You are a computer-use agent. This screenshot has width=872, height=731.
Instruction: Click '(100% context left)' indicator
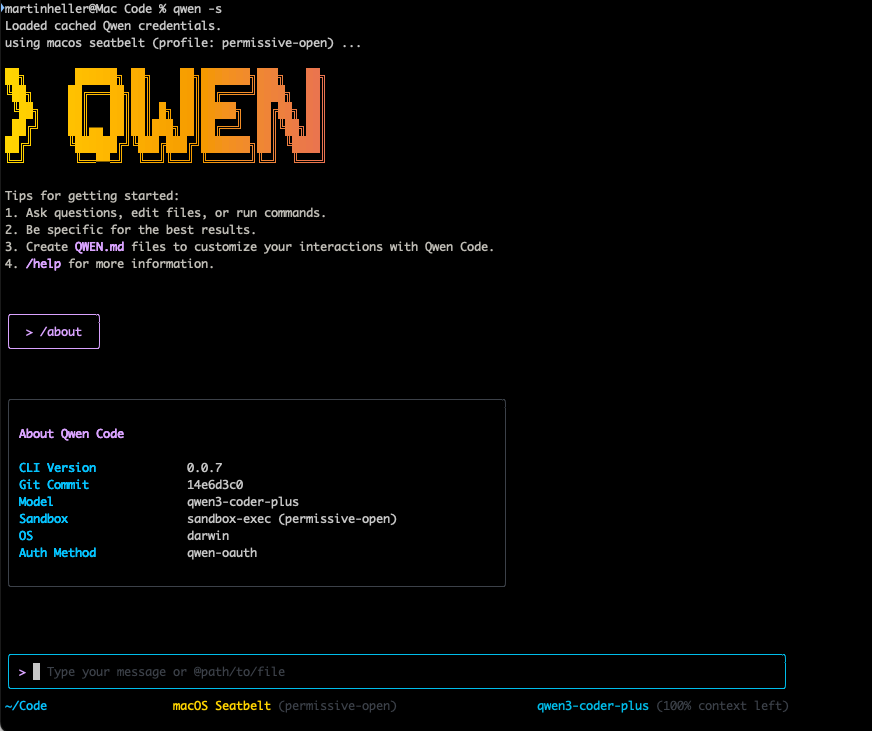pos(722,705)
